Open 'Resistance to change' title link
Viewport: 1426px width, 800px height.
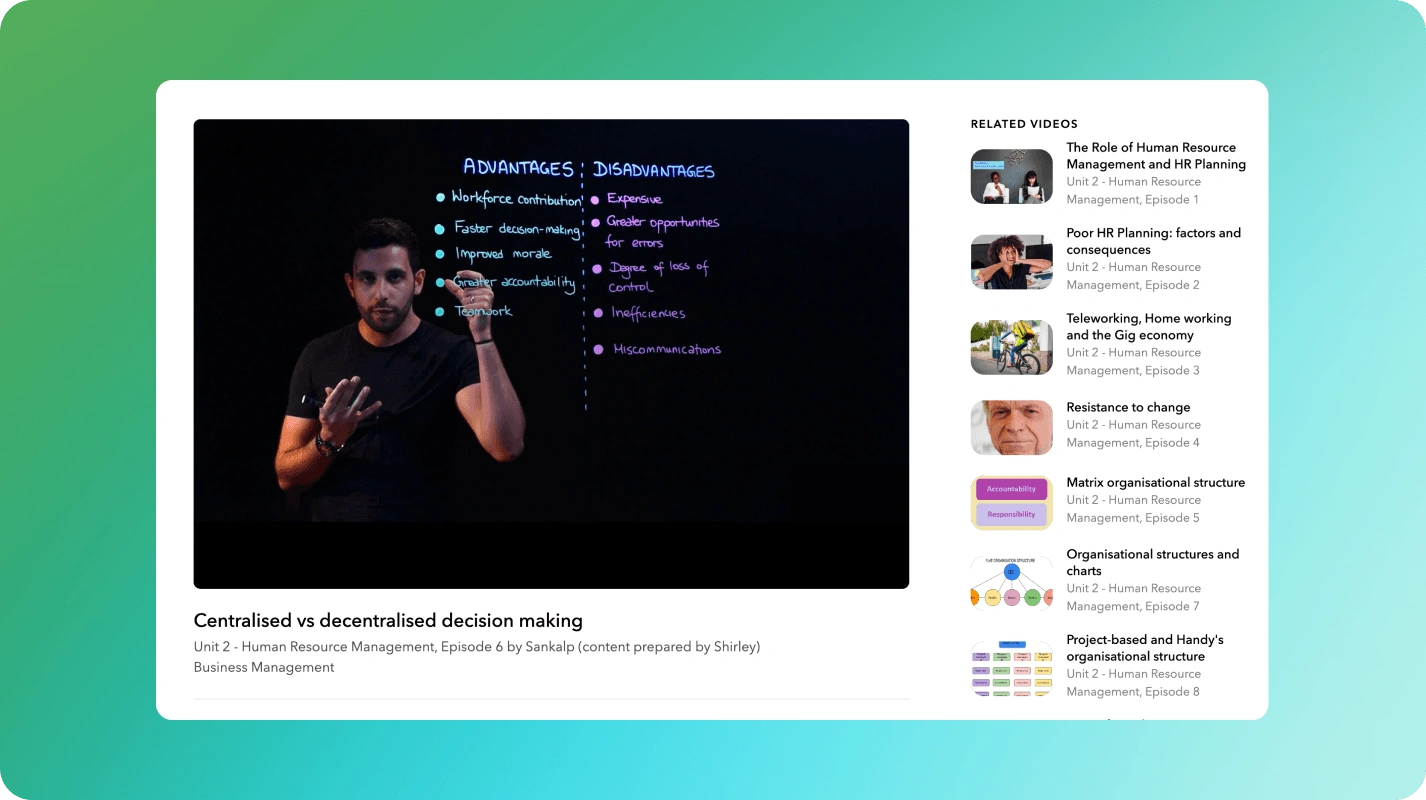tap(1128, 407)
